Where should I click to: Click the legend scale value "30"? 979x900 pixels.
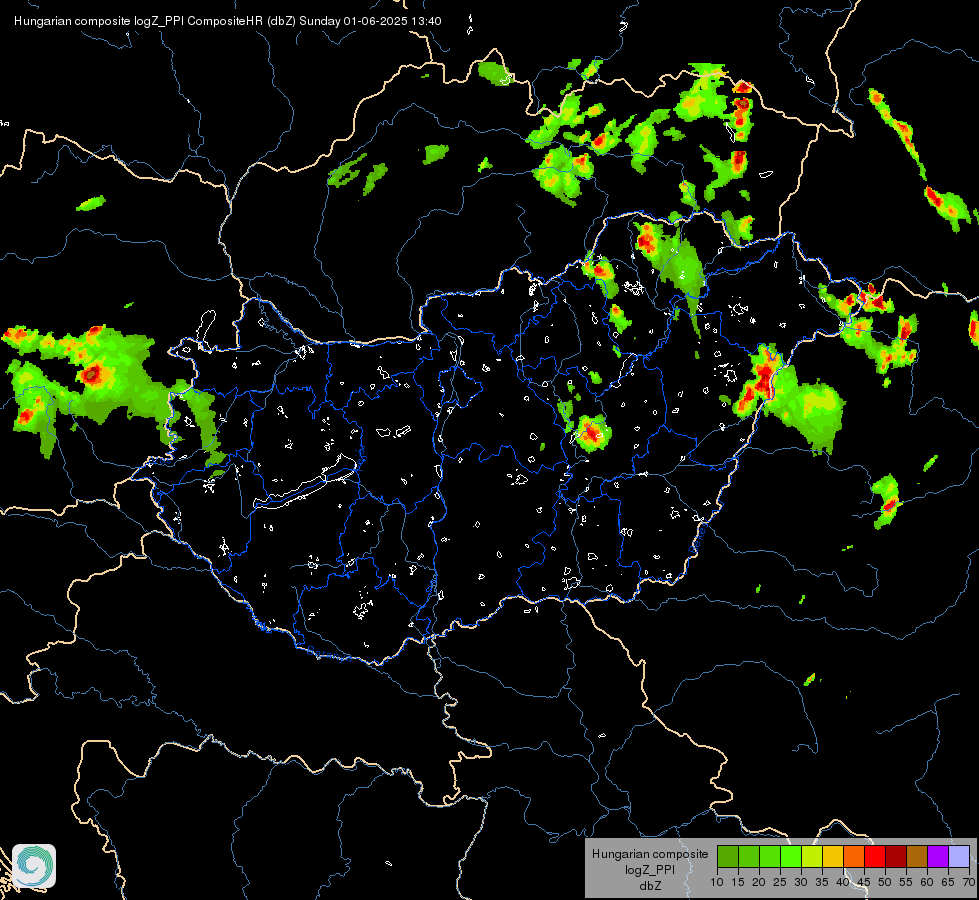(x=801, y=882)
